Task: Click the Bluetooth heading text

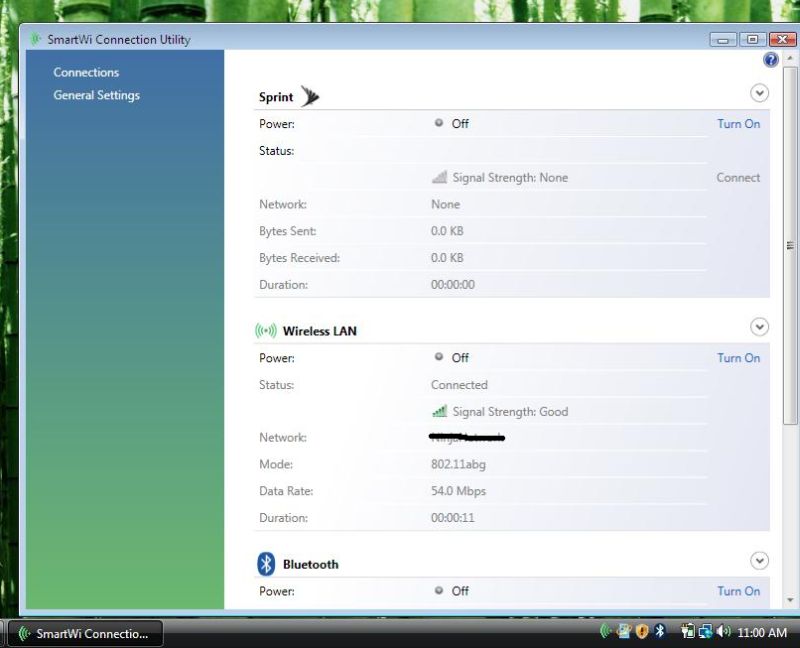Action: pos(311,564)
